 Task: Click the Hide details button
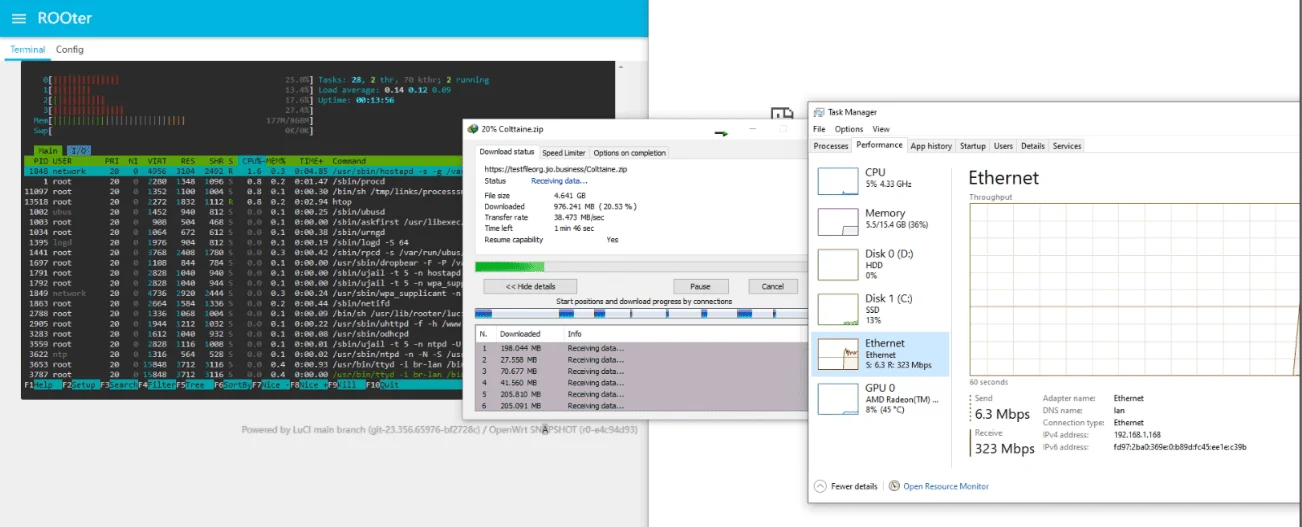pos(530,286)
